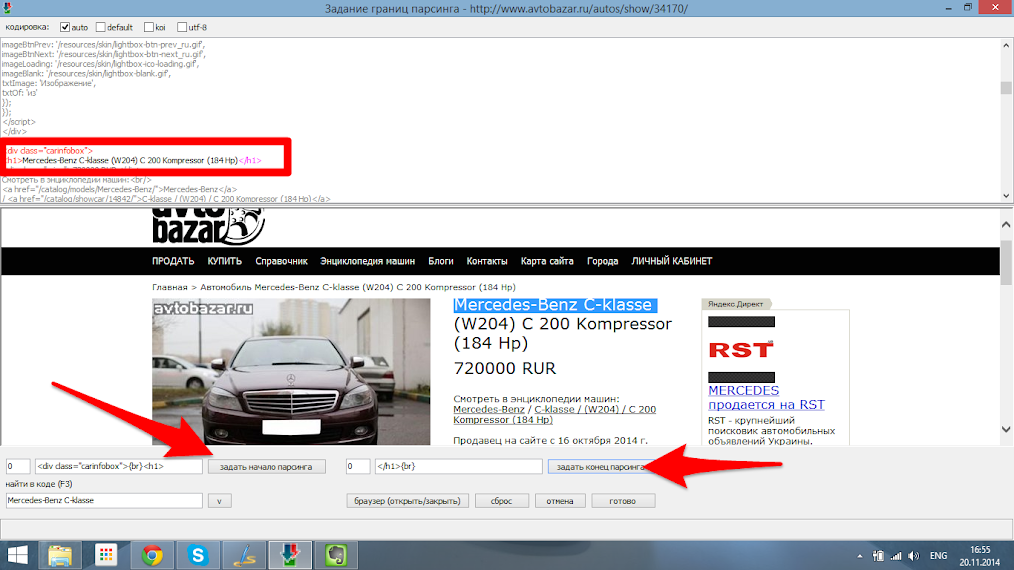Click the browser pane scroll up arrow
Image resolution: width=1014 pixels, height=570 pixels.
click(1006, 225)
